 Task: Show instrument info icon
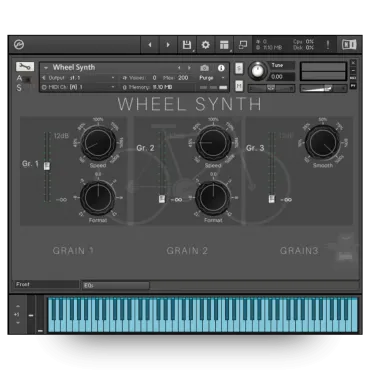coord(221,68)
